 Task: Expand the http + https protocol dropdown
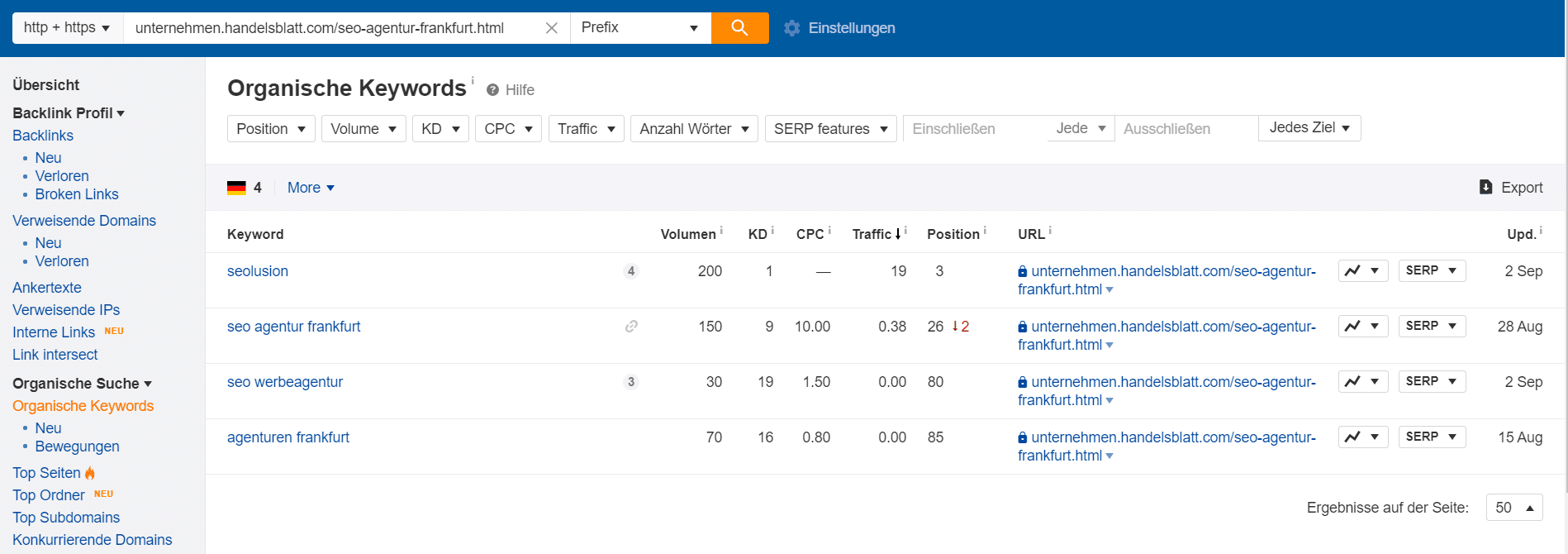click(67, 28)
